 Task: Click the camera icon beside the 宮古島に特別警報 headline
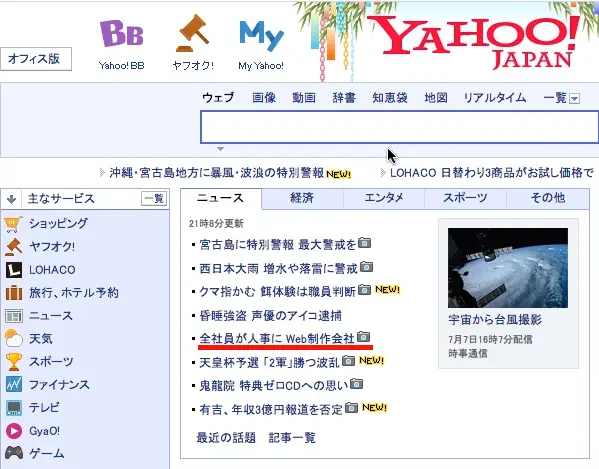click(x=364, y=243)
